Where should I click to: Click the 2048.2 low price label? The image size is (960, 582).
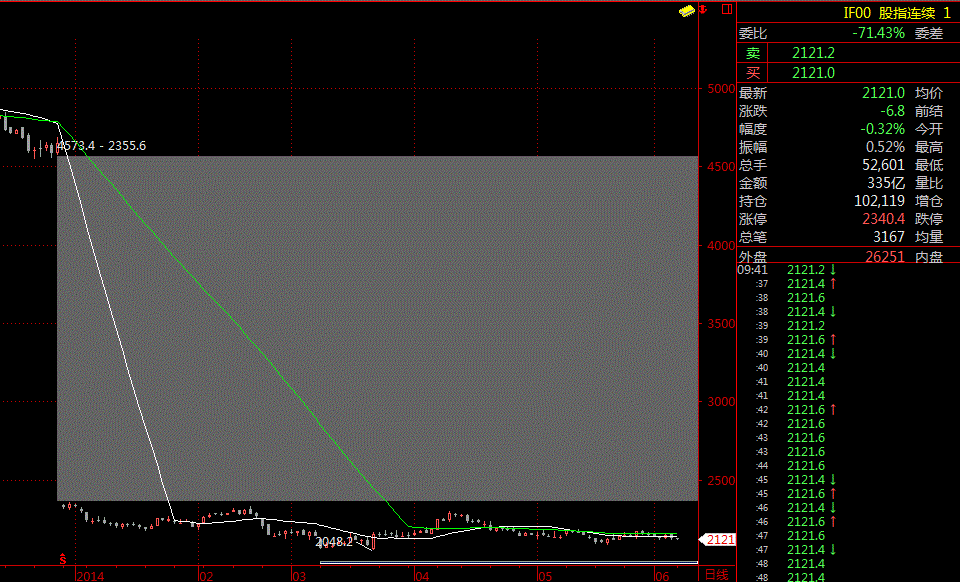click(x=335, y=543)
